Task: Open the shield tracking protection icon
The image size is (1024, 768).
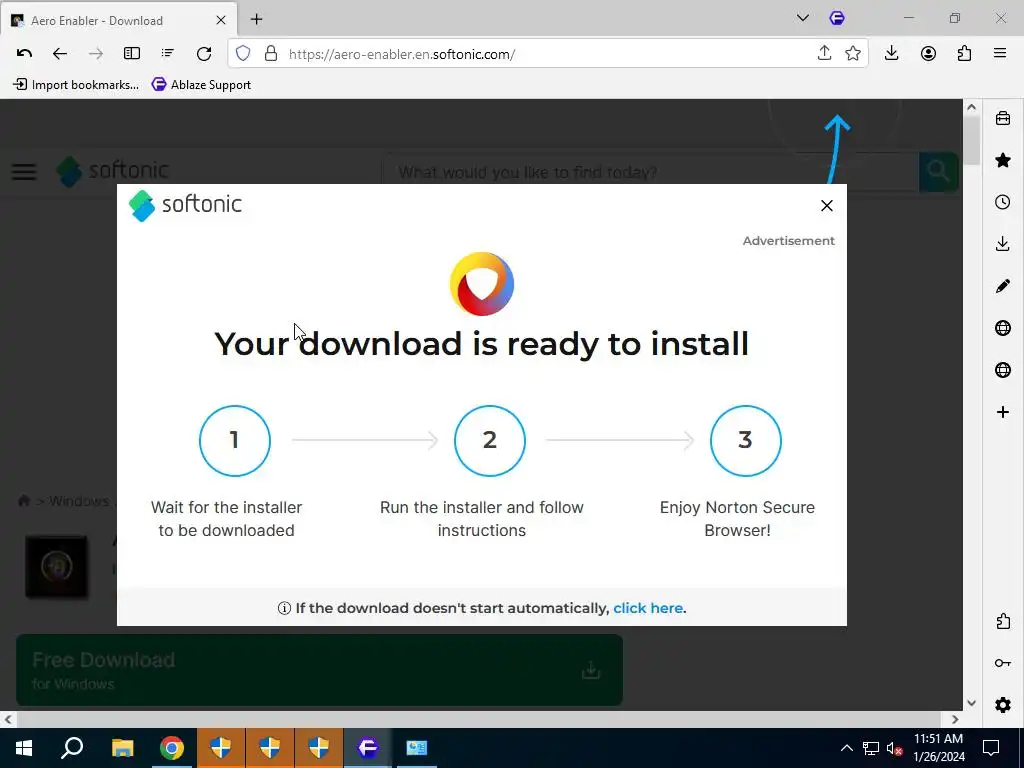Action: pyautogui.click(x=243, y=54)
